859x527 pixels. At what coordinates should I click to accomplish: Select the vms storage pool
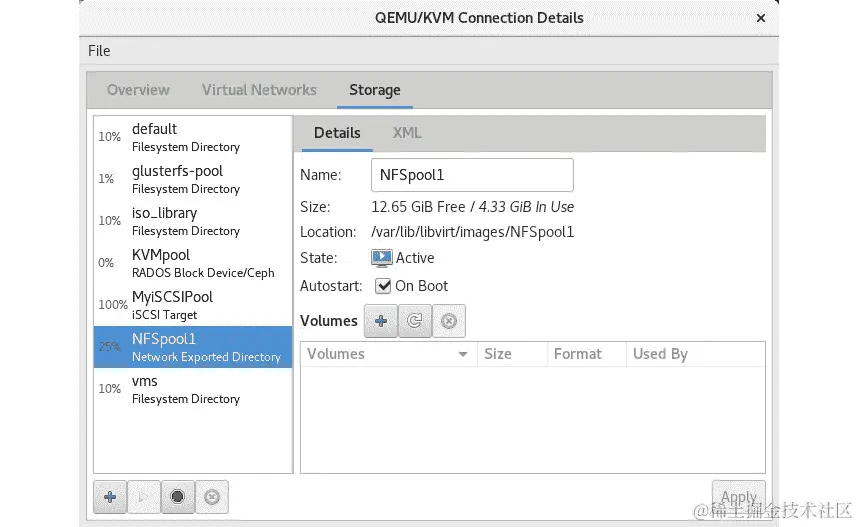(193, 389)
